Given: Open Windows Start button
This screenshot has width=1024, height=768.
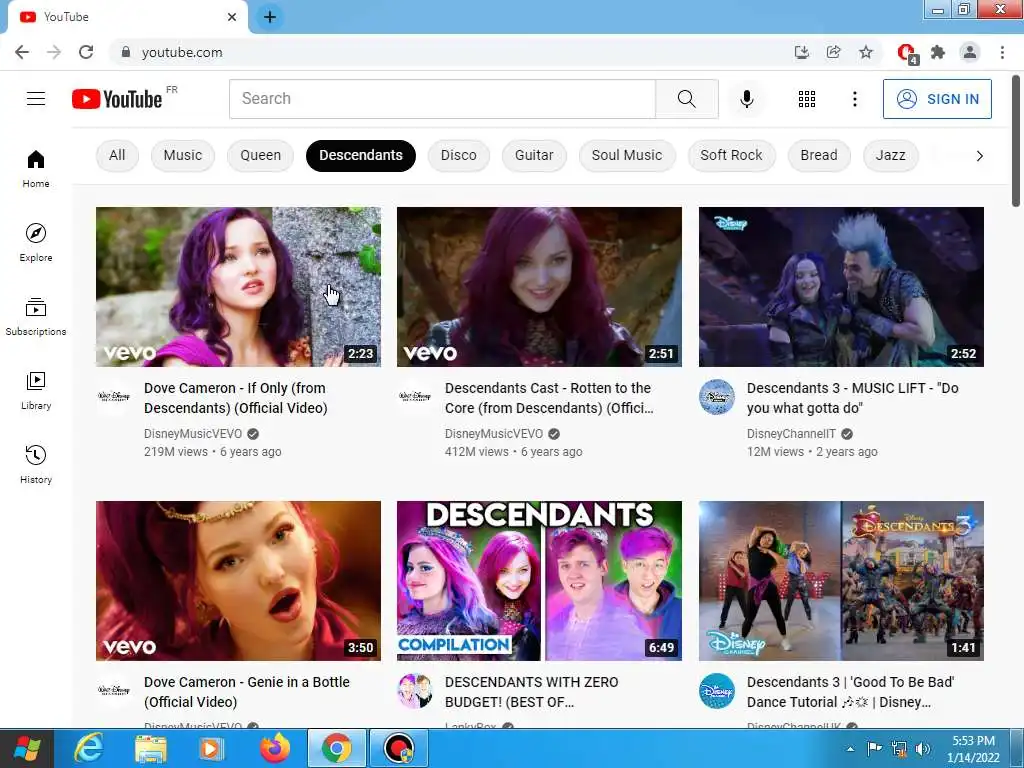Looking at the screenshot, I should pyautogui.click(x=27, y=748).
